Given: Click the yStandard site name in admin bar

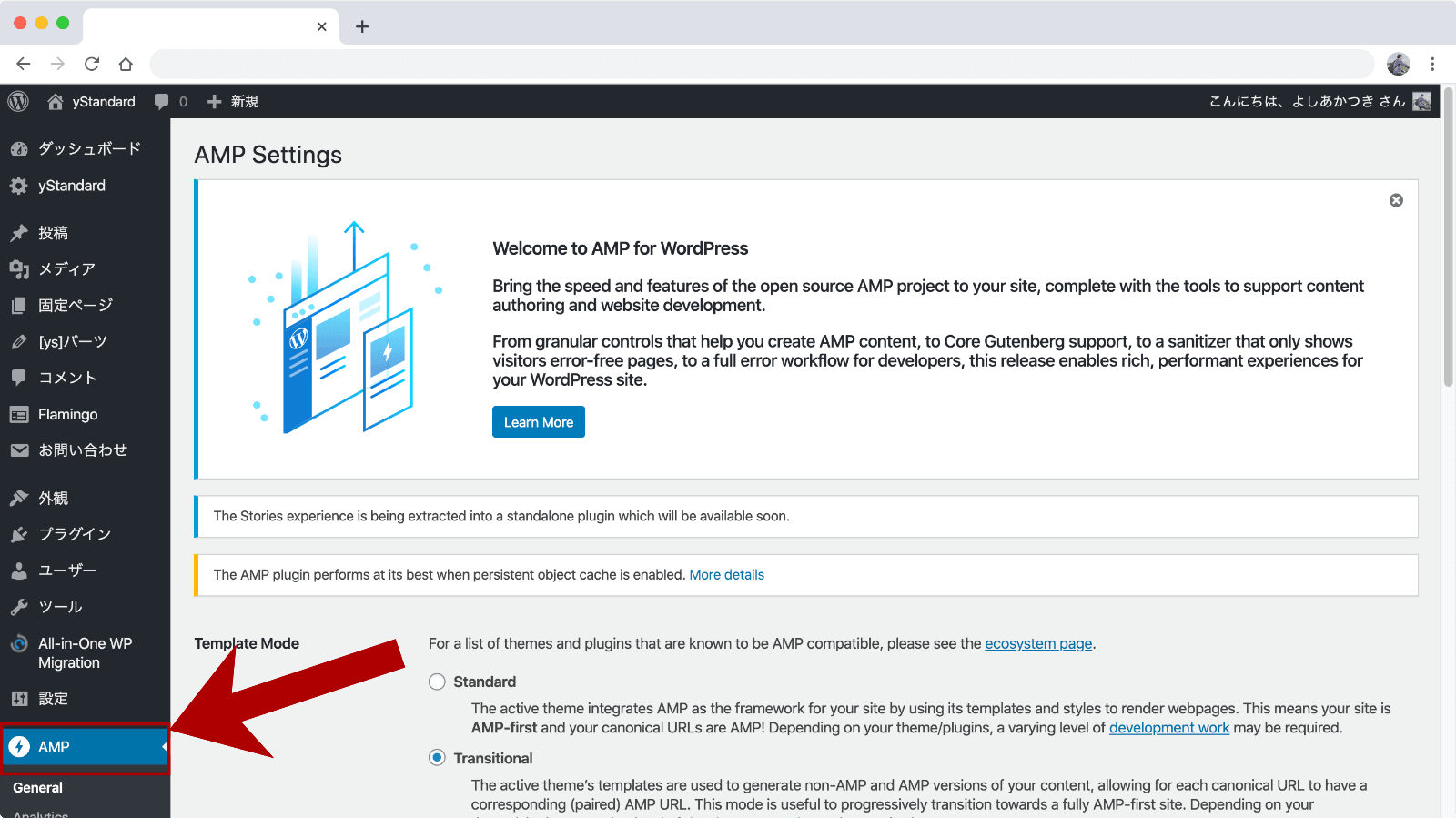Looking at the screenshot, I should pyautogui.click(x=104, y=102).
